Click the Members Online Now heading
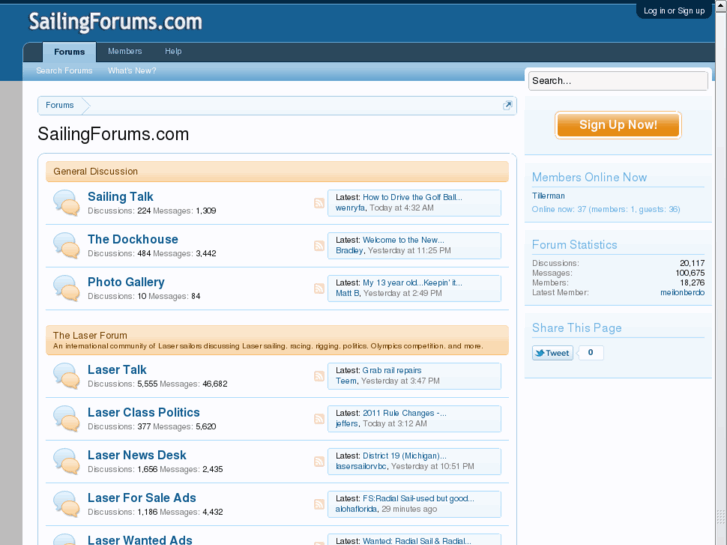 coord(589,177)
